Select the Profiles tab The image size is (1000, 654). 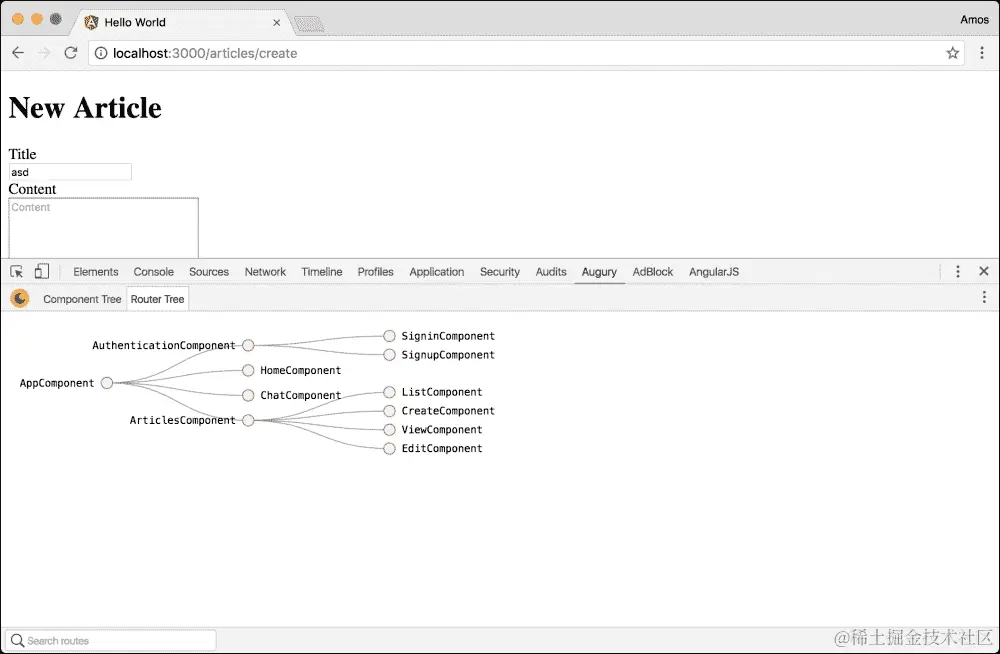375,272
